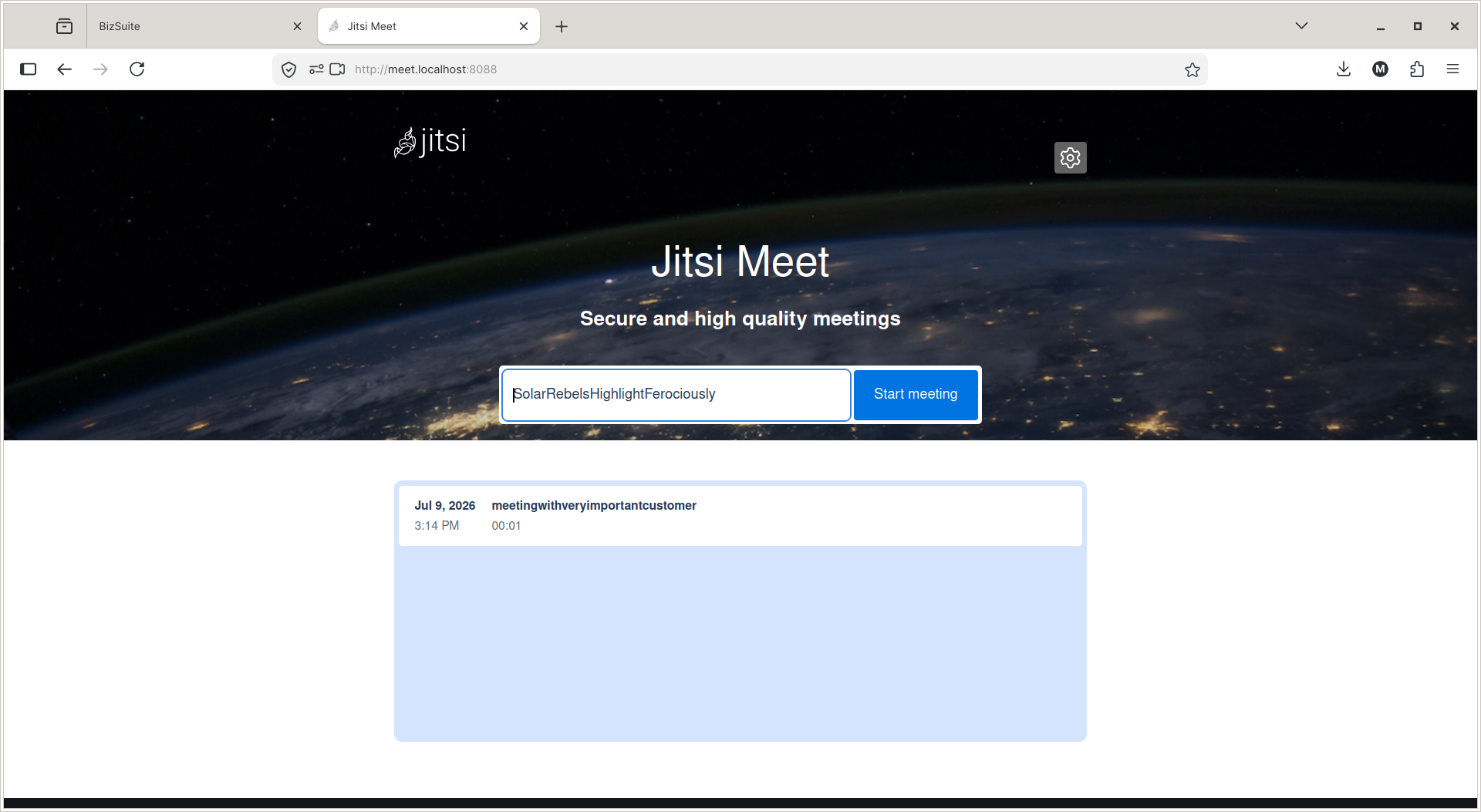Open Jitsi settings gear icon
Viewport: 1481px width, 812px height.
[1070, 157]
